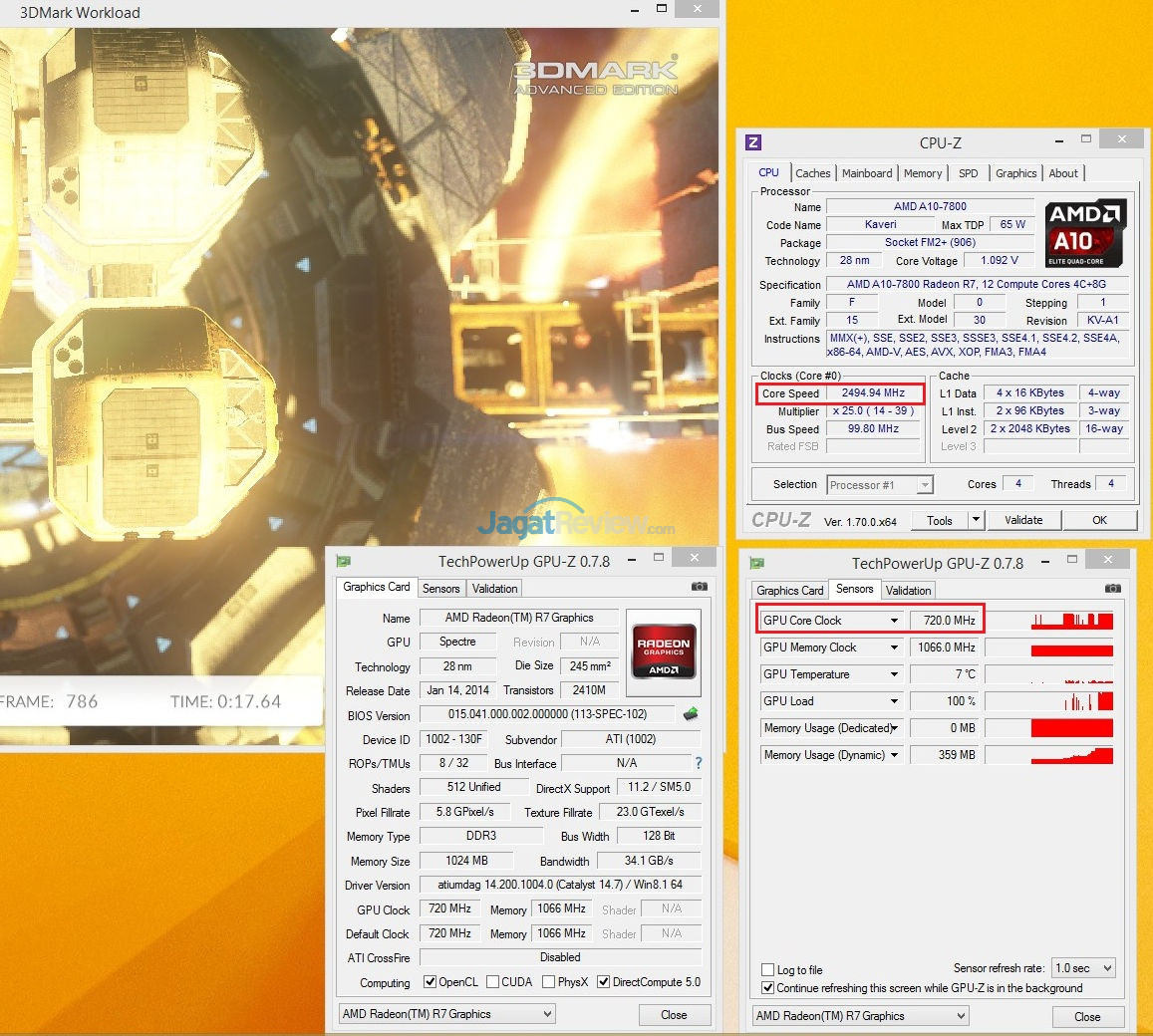Click the purple CPU-Z title bar icon
The image size is (1153, 1036).
pyautogui.click(x=753, y=142)
